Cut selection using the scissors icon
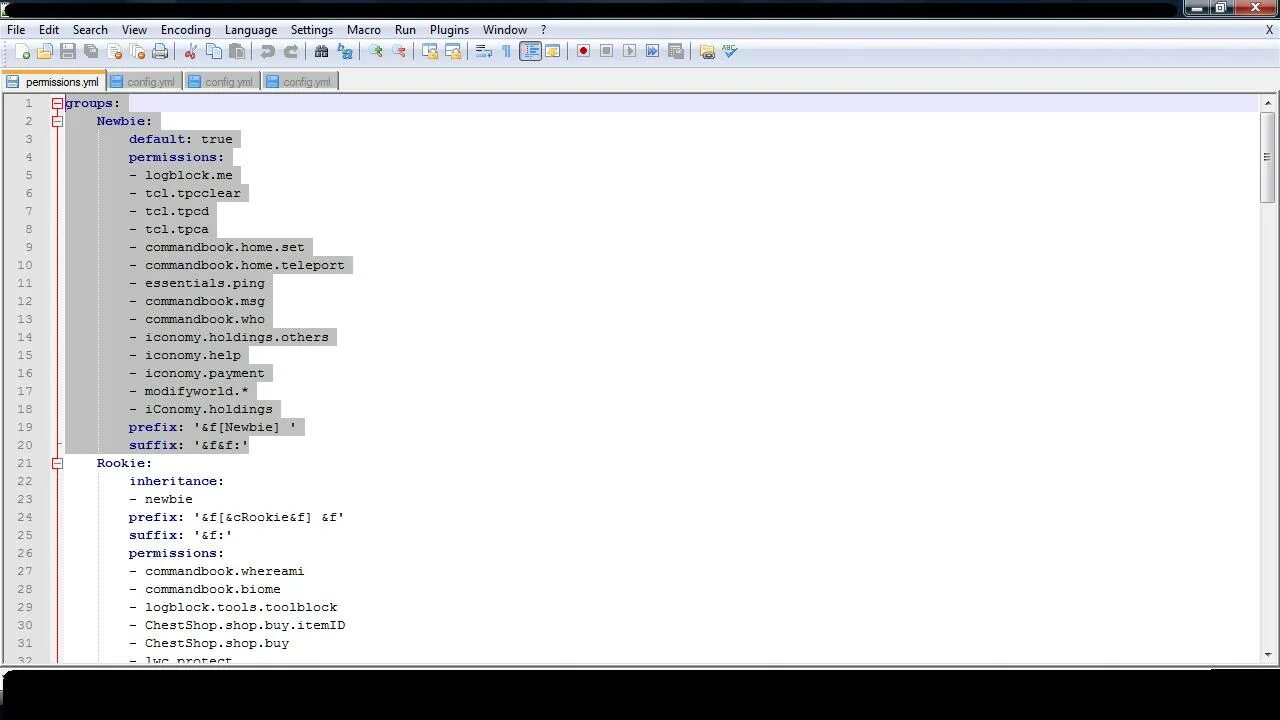 coord(191,51)
